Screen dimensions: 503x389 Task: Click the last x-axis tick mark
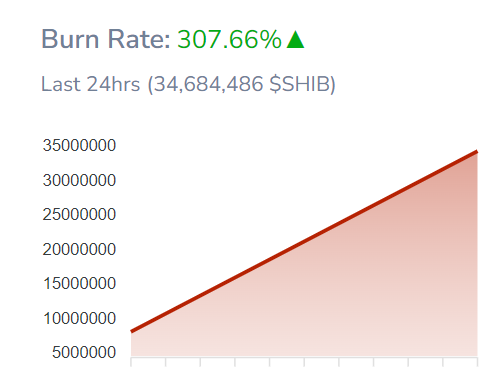[478, 362]
